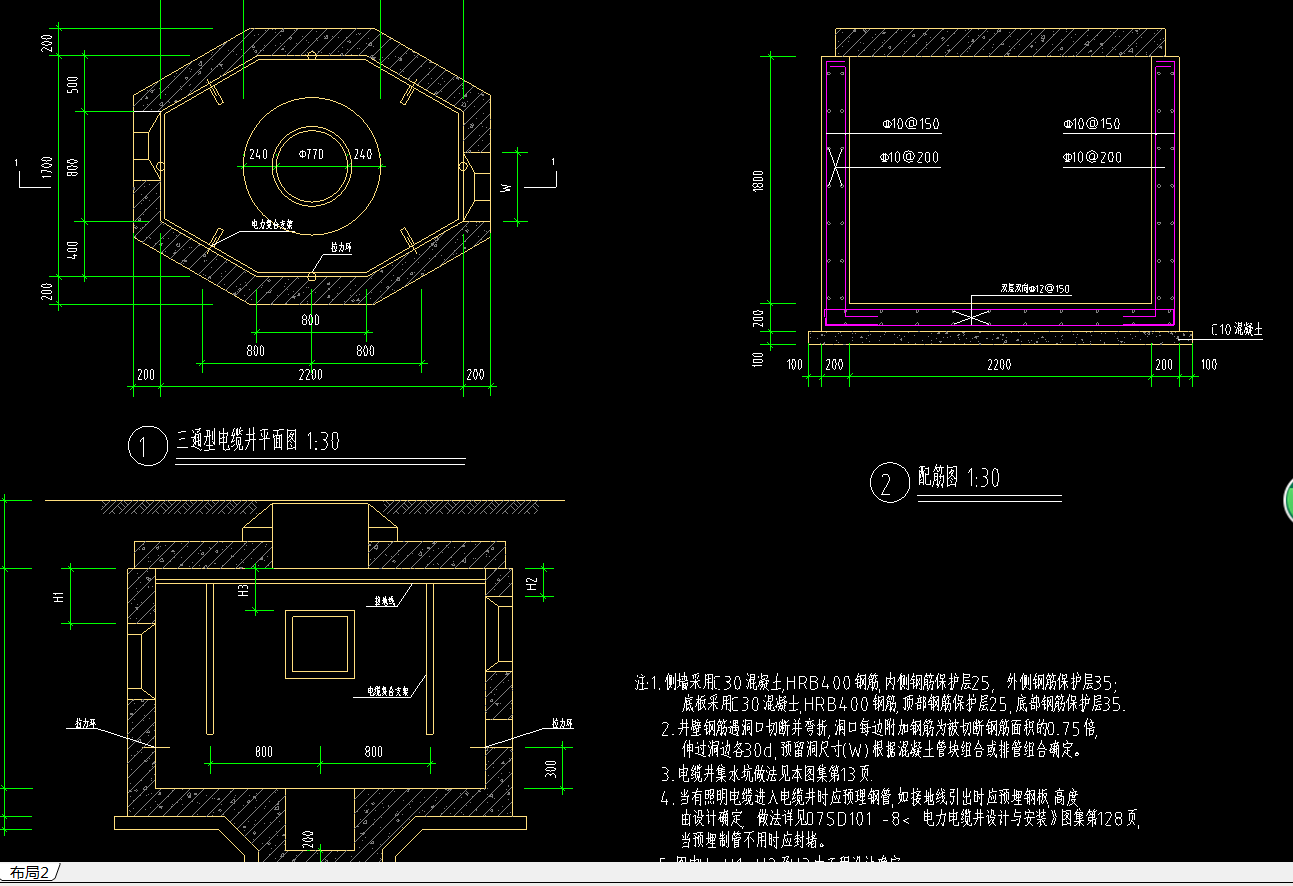Image resolution: width=1293 pixels, height=886 pixels.
Task: Select the 双层双向Φ12@150 rebar annotation
Action: pos(1036,288)
